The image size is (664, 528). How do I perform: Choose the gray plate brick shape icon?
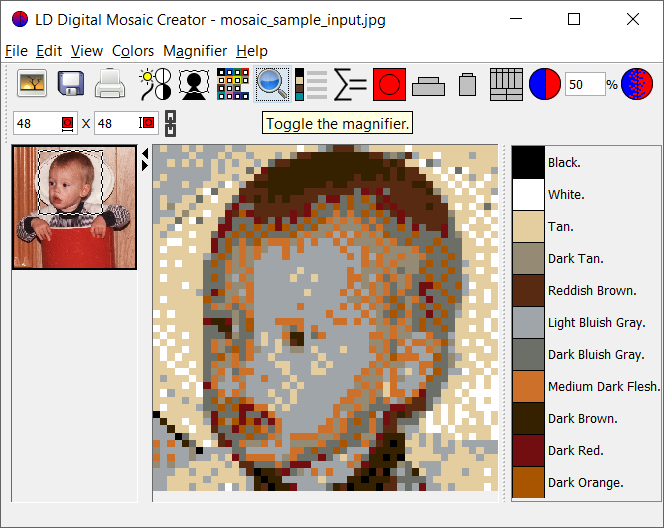428,87
